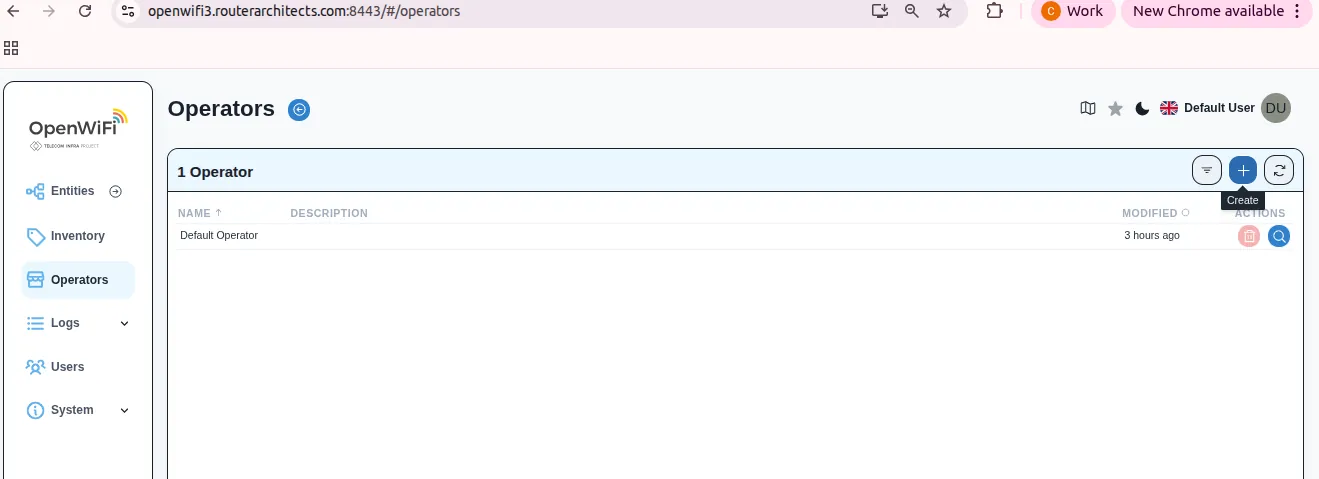This screenshot has width=1319, height=479.
Task: Open the Default User avatar menu
Action: point(1275,108)
